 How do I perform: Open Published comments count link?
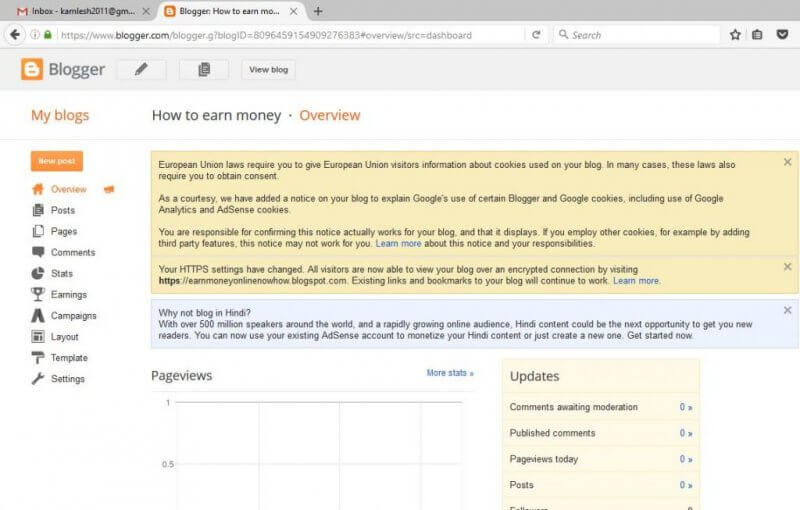tap(686, 433)
